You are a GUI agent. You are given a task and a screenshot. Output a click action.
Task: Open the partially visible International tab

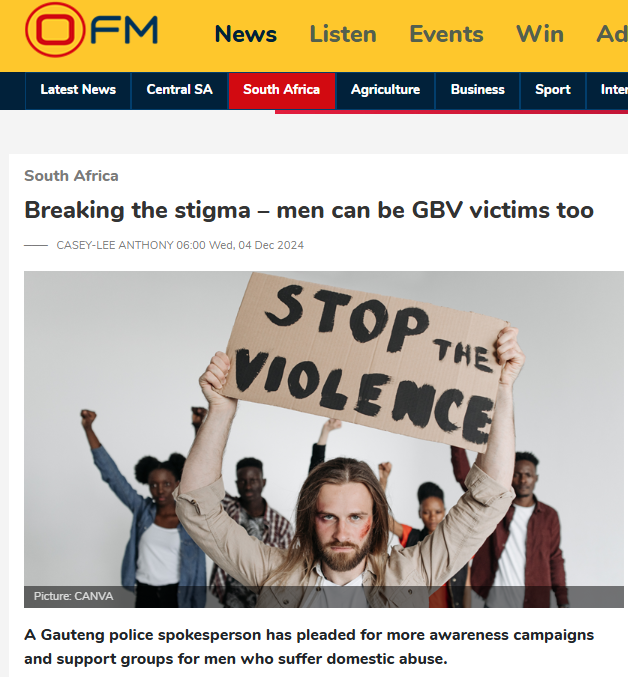[x=608, y=90]
